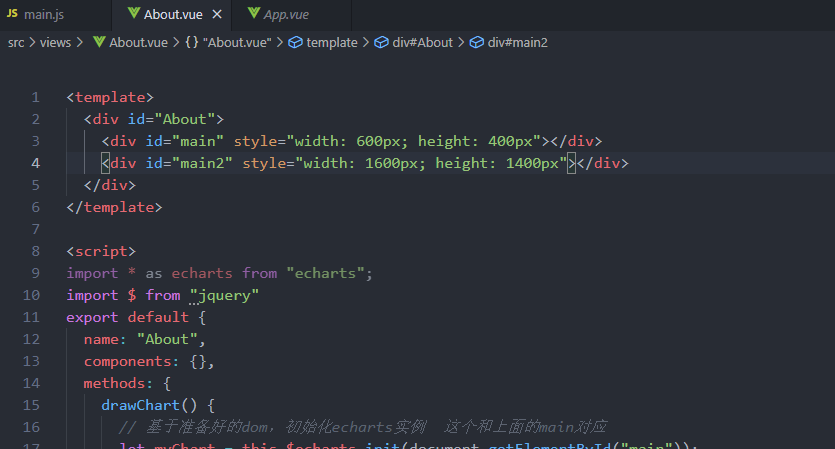Viewport: 835px width, 449px height.
Task: Click the cube icon before div#About
Action: point(381,42)
